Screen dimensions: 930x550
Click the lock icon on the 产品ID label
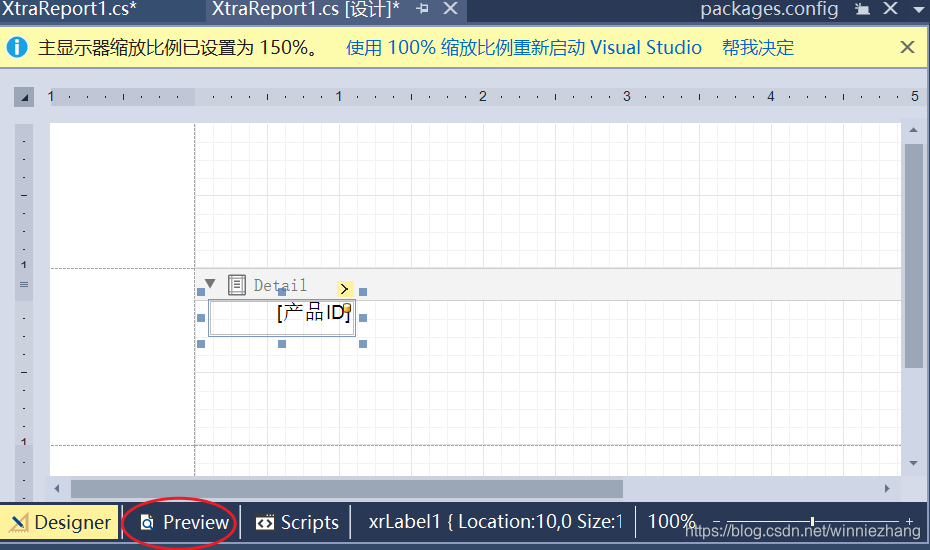348,307
